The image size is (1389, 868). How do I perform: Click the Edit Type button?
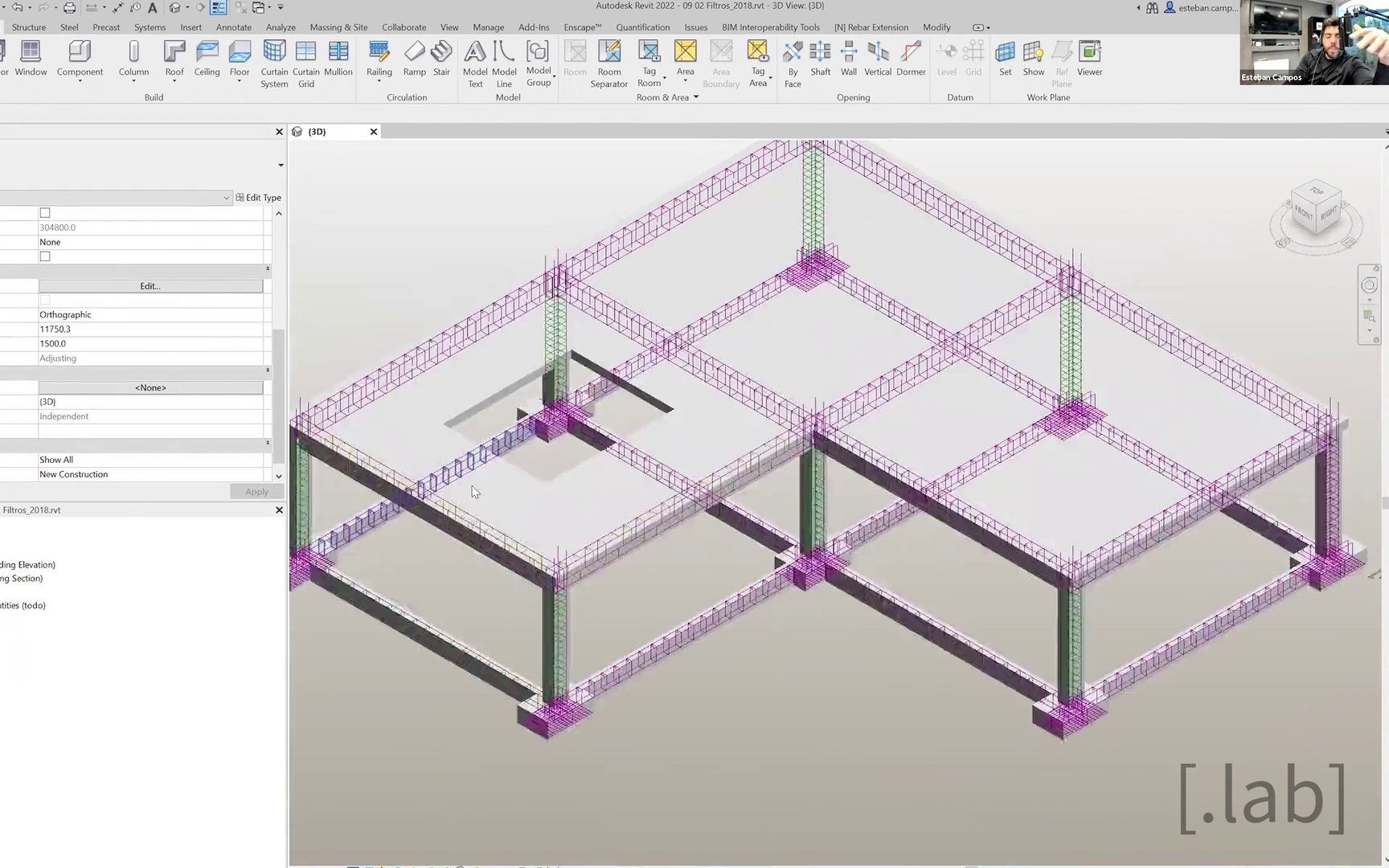click(258, 198)
